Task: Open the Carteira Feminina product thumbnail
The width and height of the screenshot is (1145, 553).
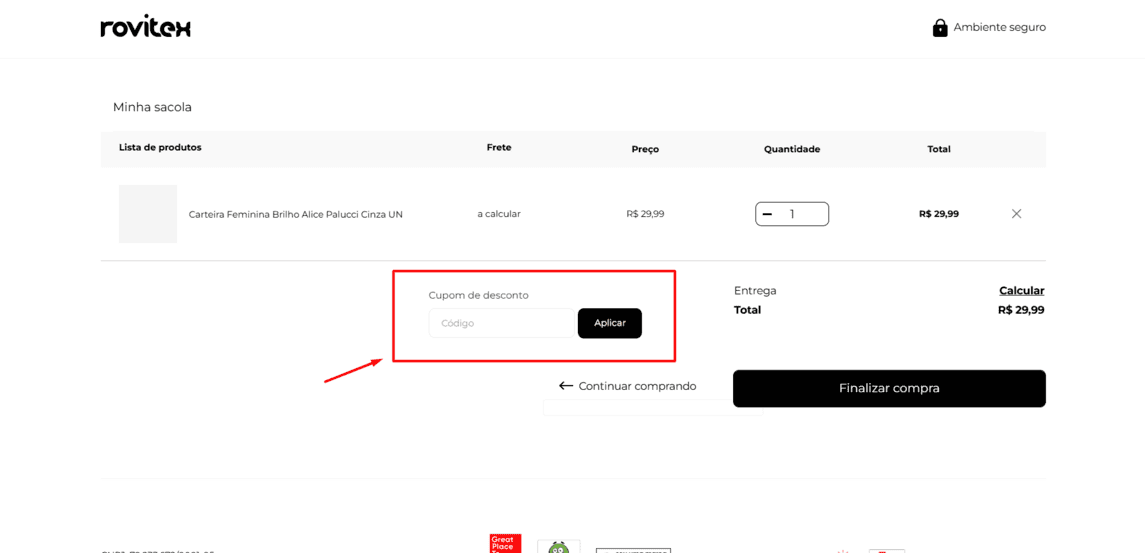Action: (148, 214)
